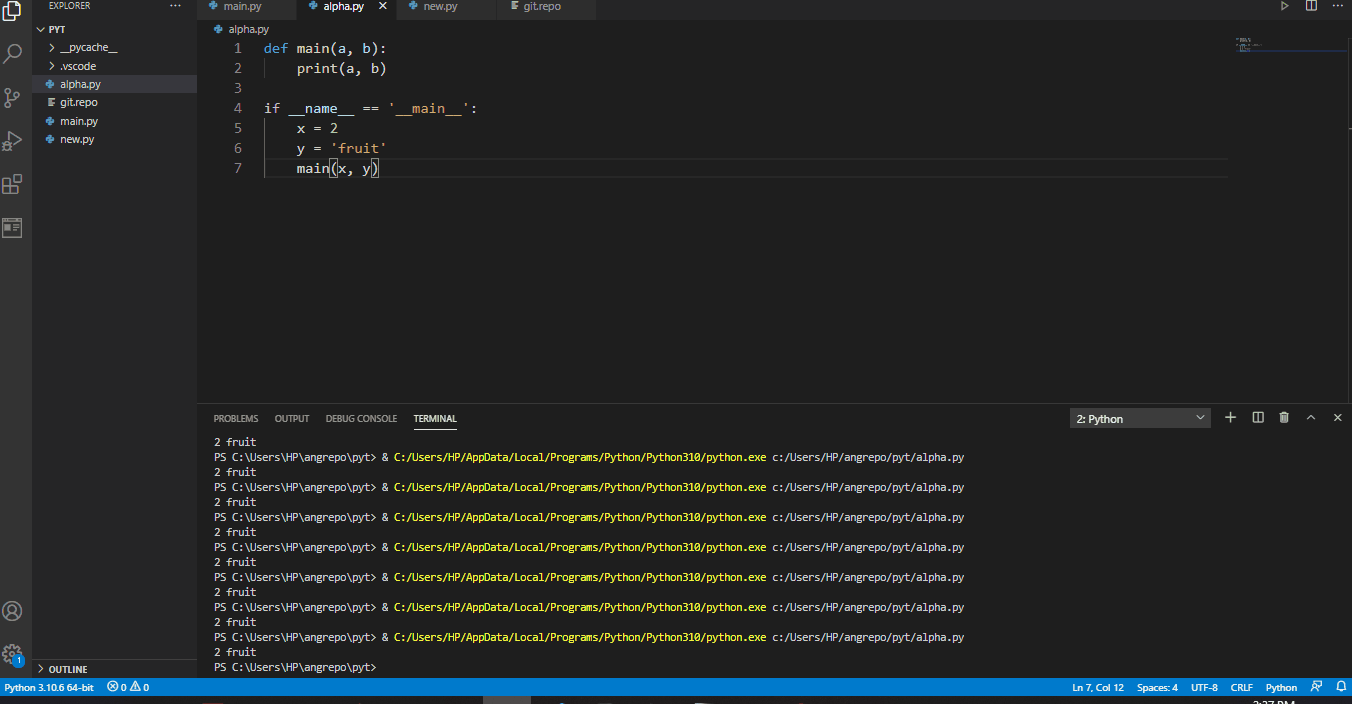This screenshot has width=1352, height=704.
Task: Open the Manage settings gear
Action: pyautogui.click(x=13, y=654)
